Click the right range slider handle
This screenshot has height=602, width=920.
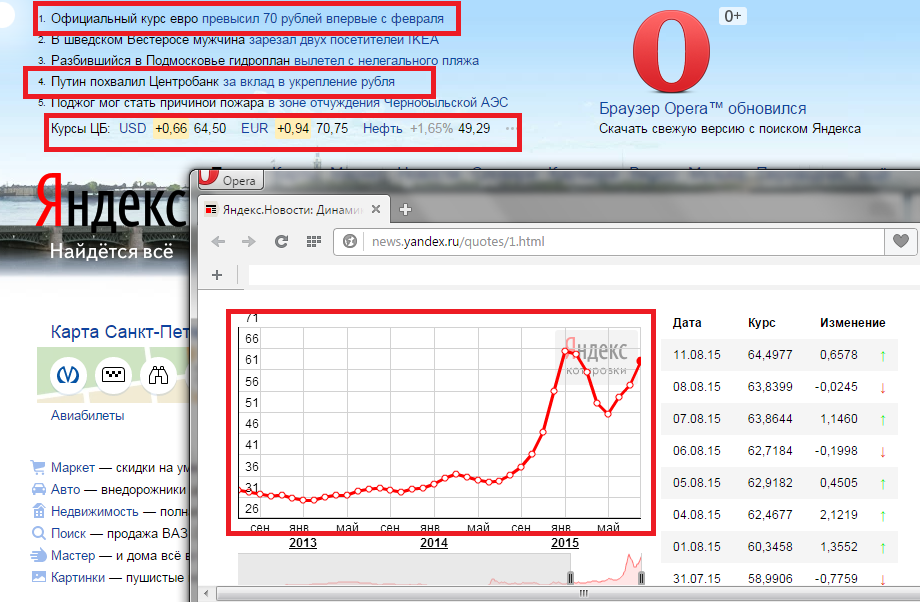point(641,578)
